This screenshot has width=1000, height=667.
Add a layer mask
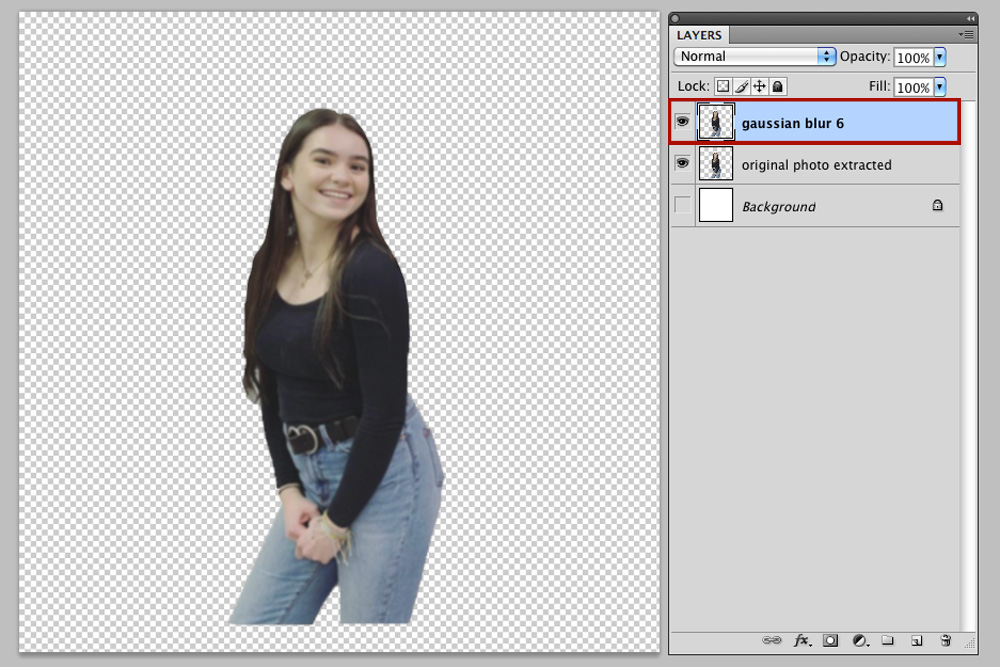click(830, 640)
